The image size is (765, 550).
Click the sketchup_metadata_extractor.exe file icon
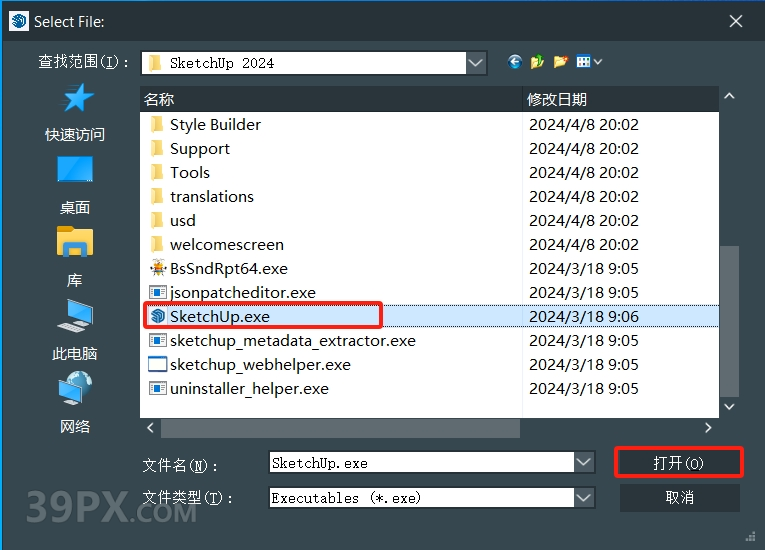coord(158,340)
